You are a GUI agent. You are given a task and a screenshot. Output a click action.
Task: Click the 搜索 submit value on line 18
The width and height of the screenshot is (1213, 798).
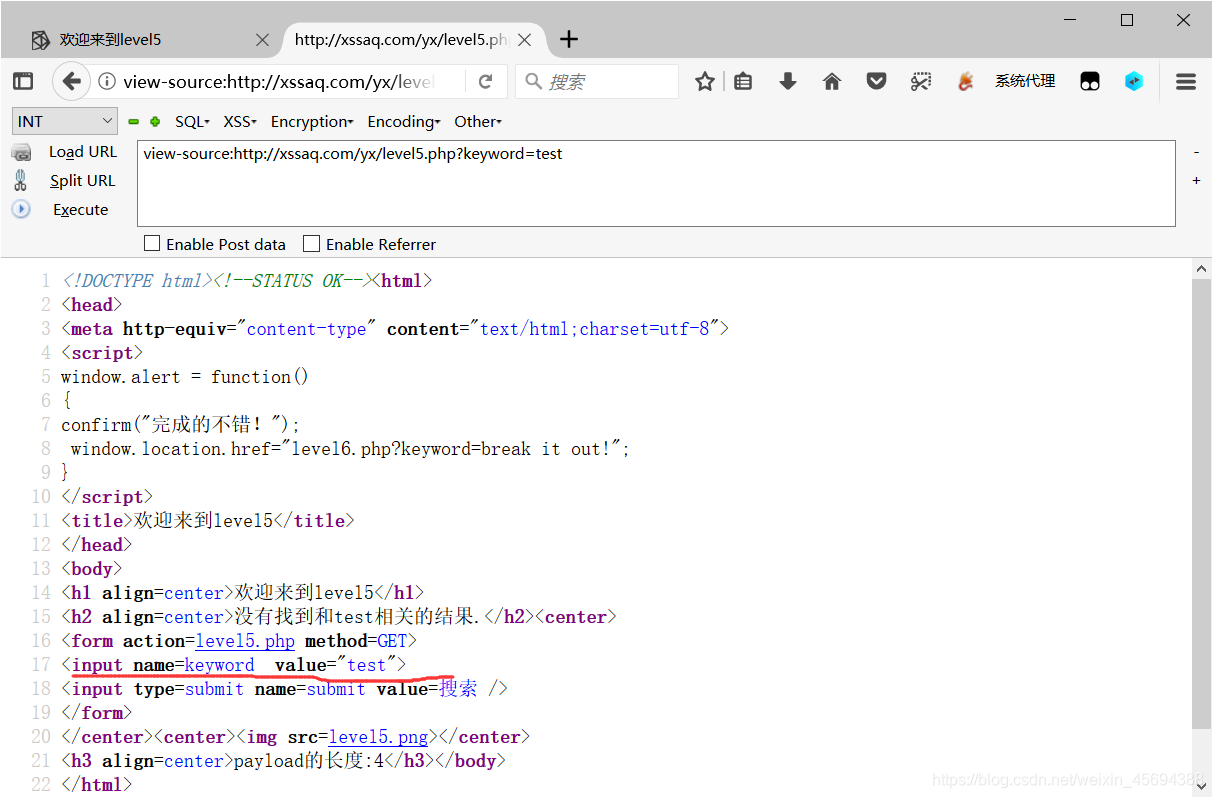pos(459,689)
